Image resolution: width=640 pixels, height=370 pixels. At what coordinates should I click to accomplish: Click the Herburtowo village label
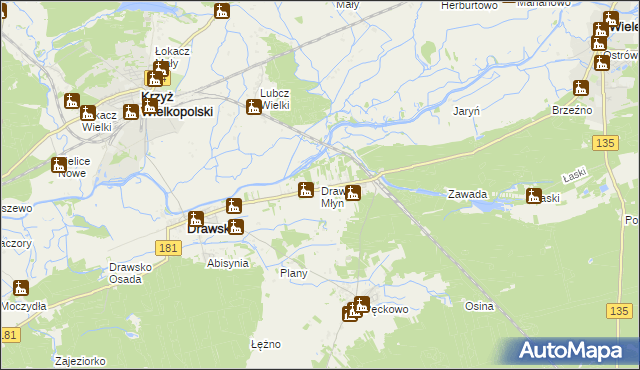pyautogui.click(x=469, y=5)
